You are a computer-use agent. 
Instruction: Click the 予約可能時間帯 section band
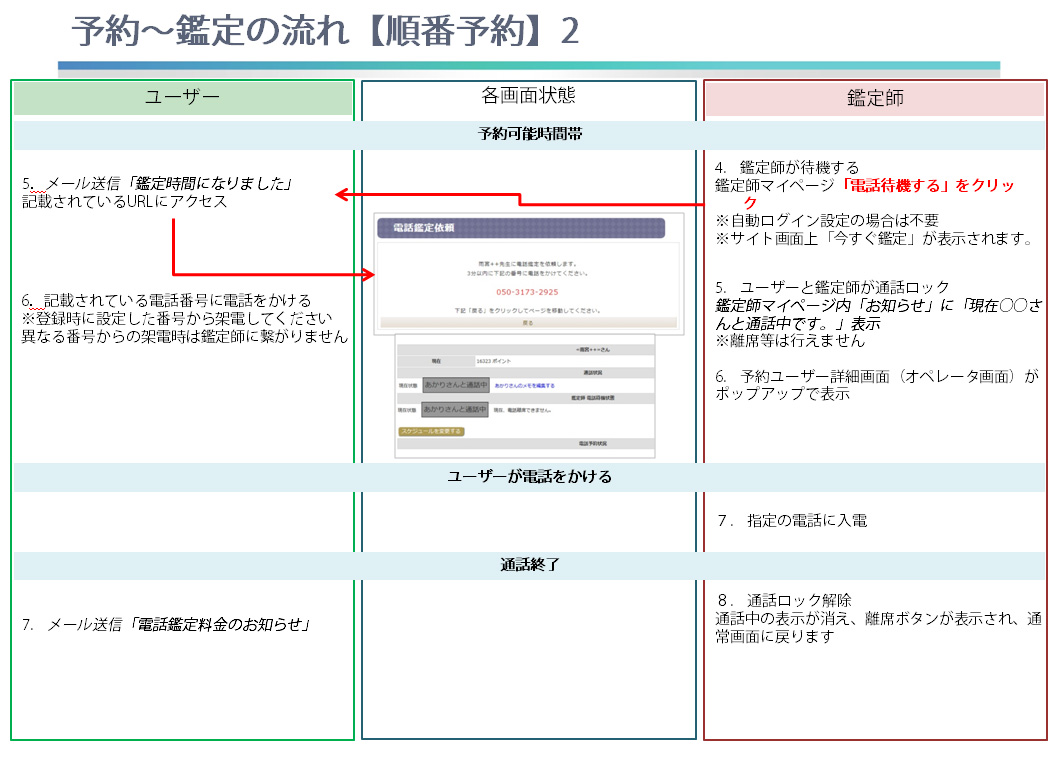tap(528, 134)
